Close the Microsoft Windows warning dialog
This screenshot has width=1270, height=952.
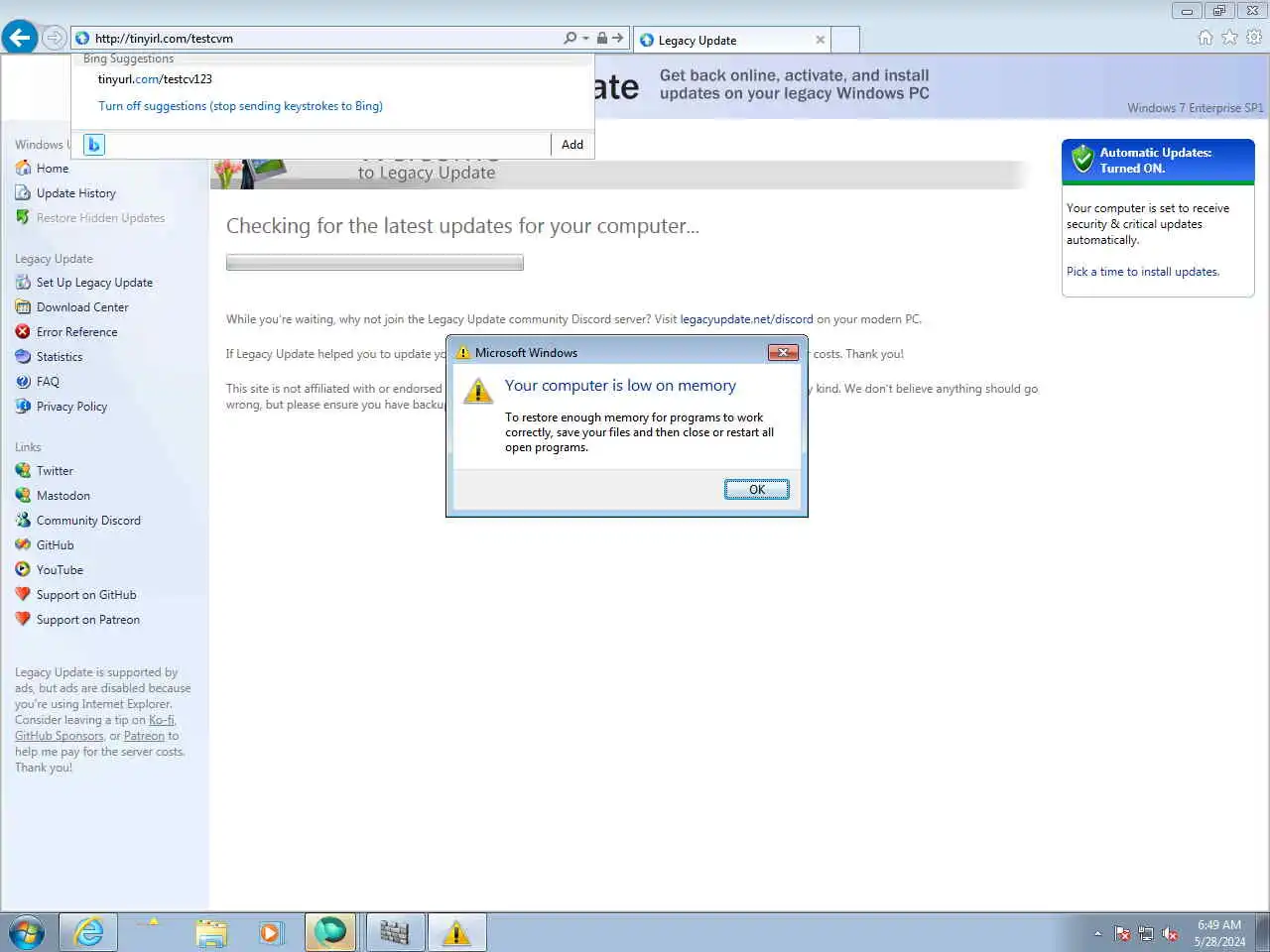(783, 352)
